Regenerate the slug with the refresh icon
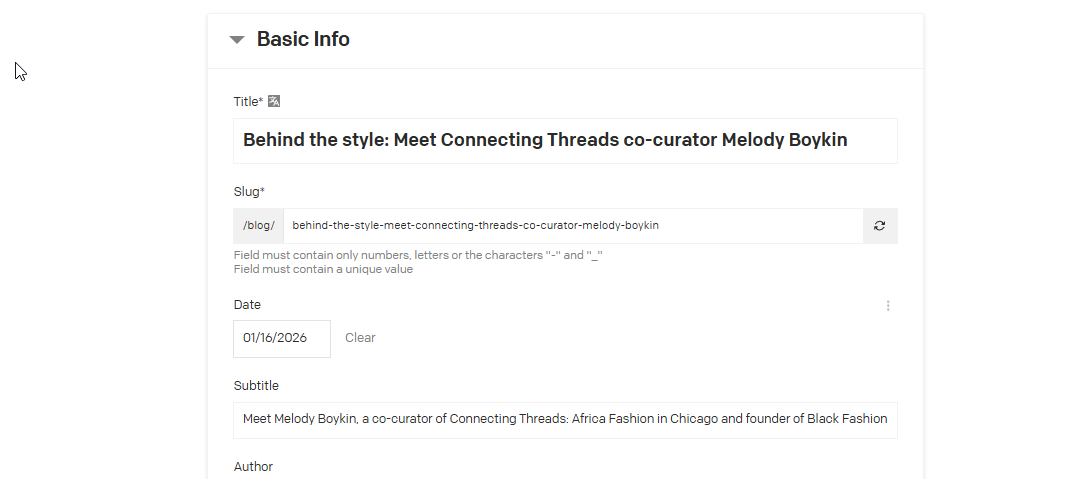The width and height of the screenshot is (1081, 479). pyautogui.click(x=880, y=226)
